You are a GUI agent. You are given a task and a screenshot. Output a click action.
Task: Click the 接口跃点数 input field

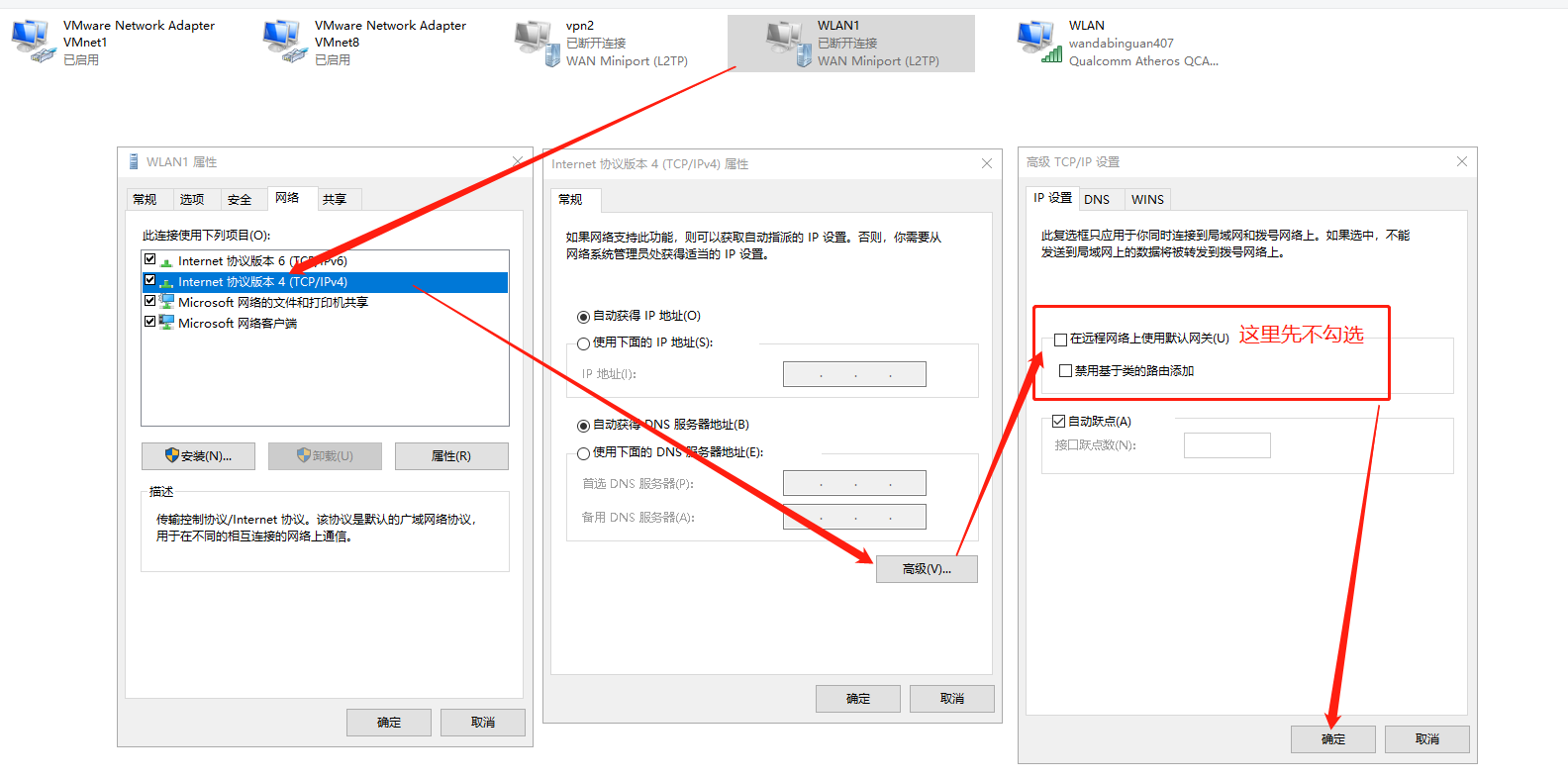[x=1227, y=445]
